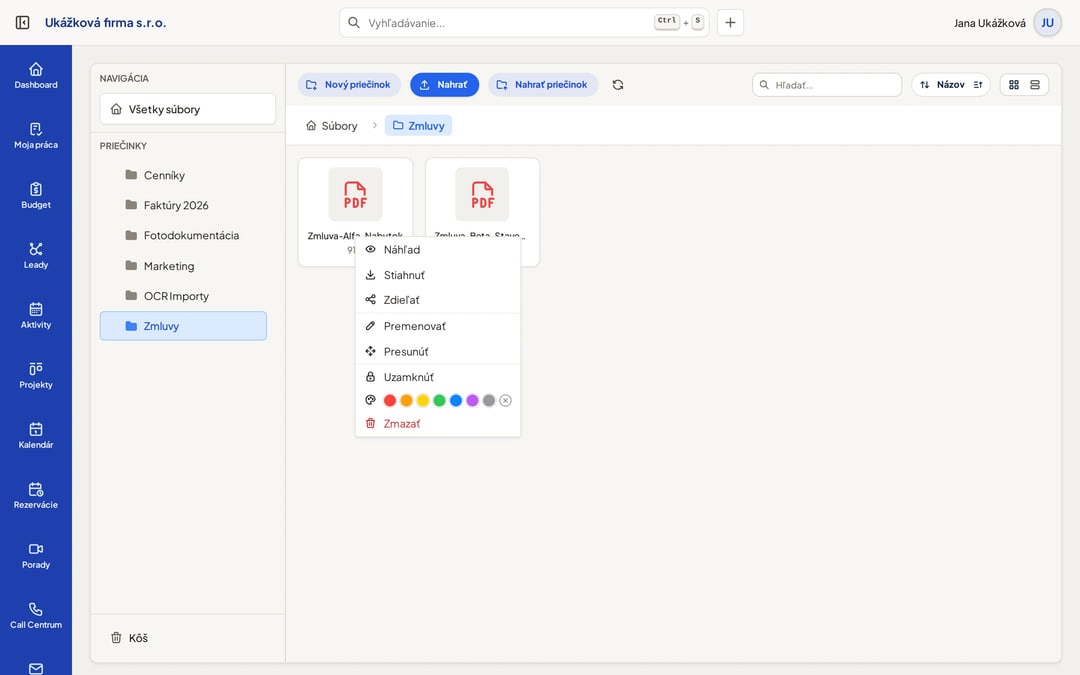Choose Presunúť from context menu
Screen dimensions: 1080x675
[x=437, y=351]
